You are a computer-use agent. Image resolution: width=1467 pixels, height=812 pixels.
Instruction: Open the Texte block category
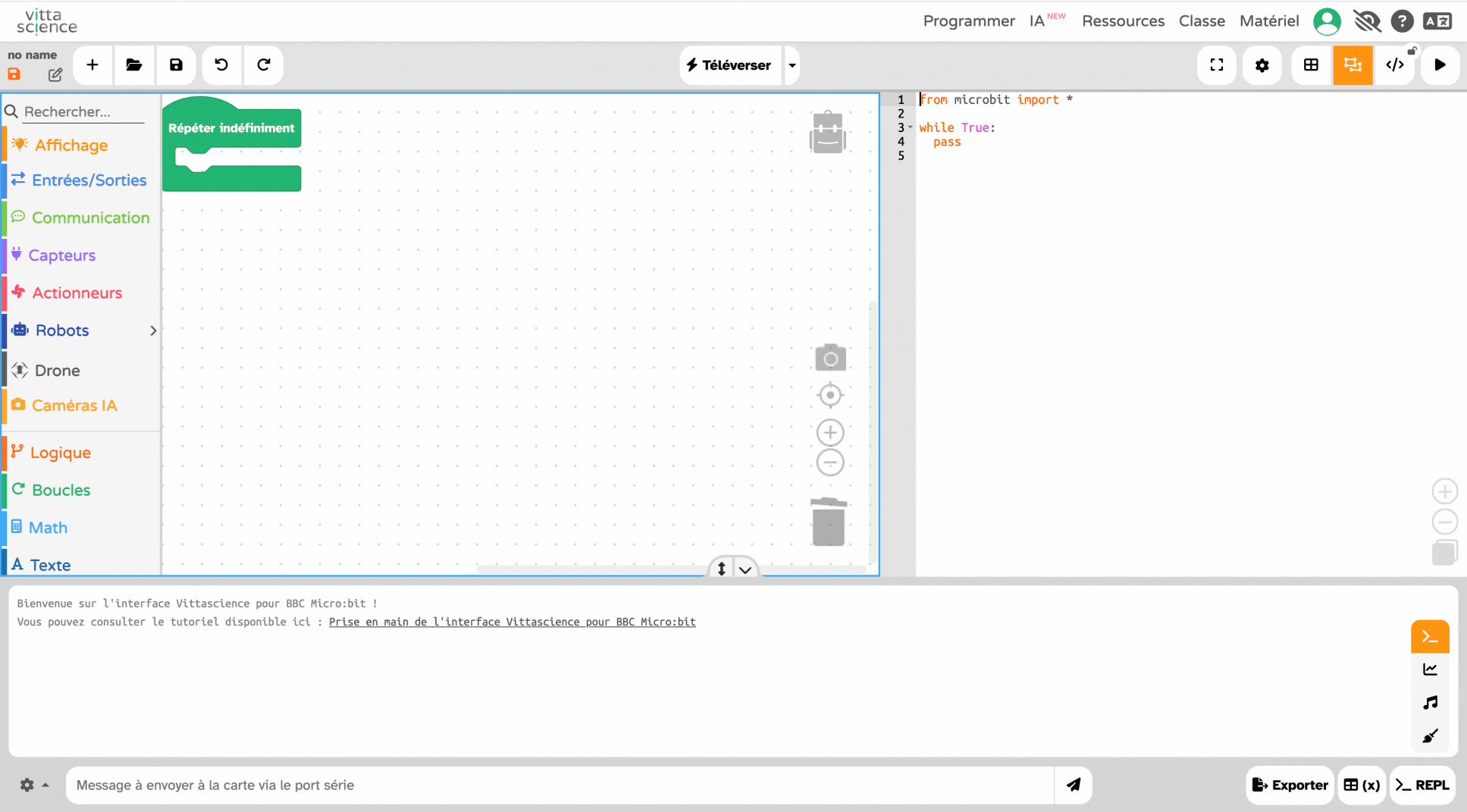click(81, 565)
